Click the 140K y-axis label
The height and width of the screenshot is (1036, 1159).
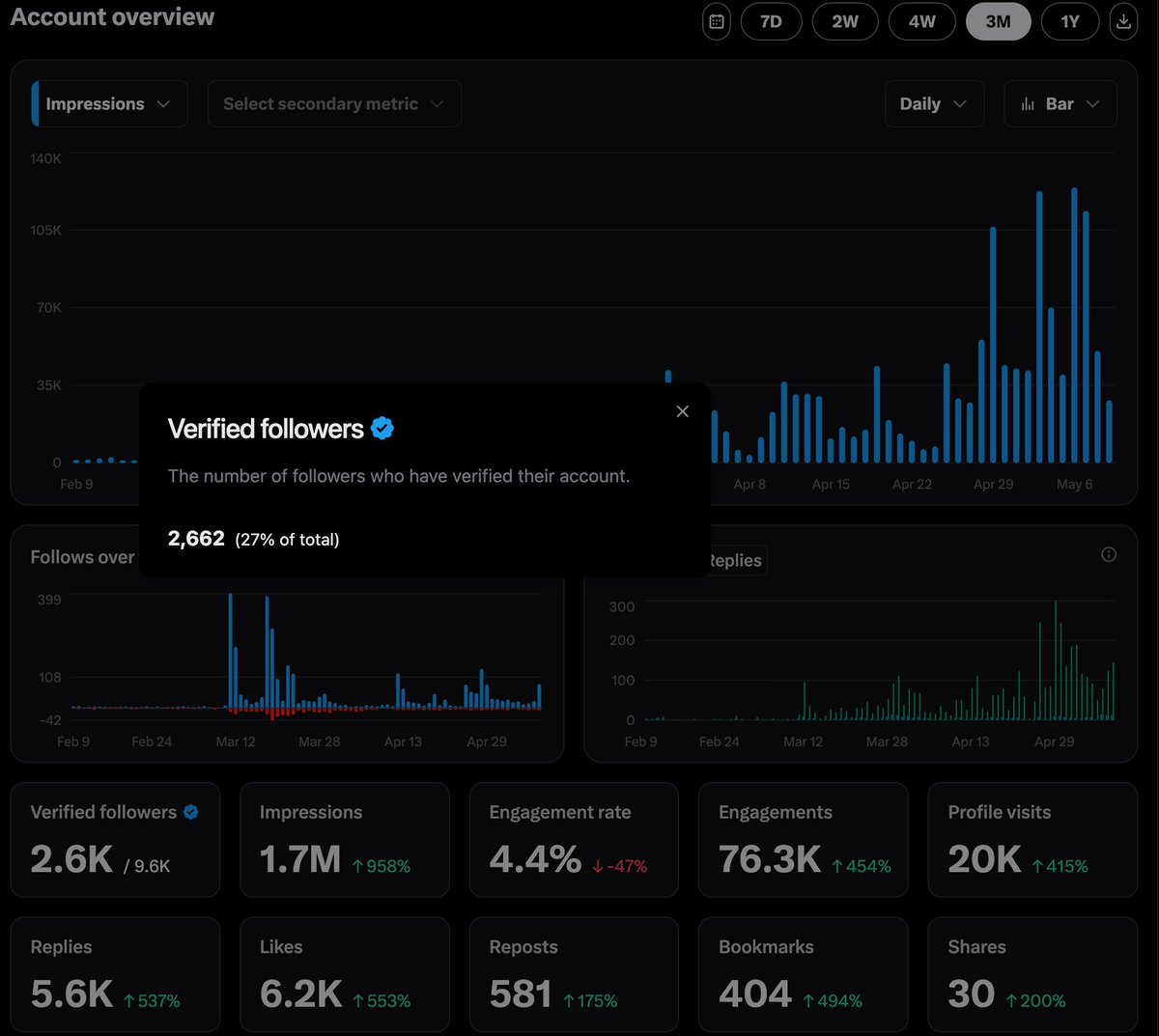click(x=45, y=158)
